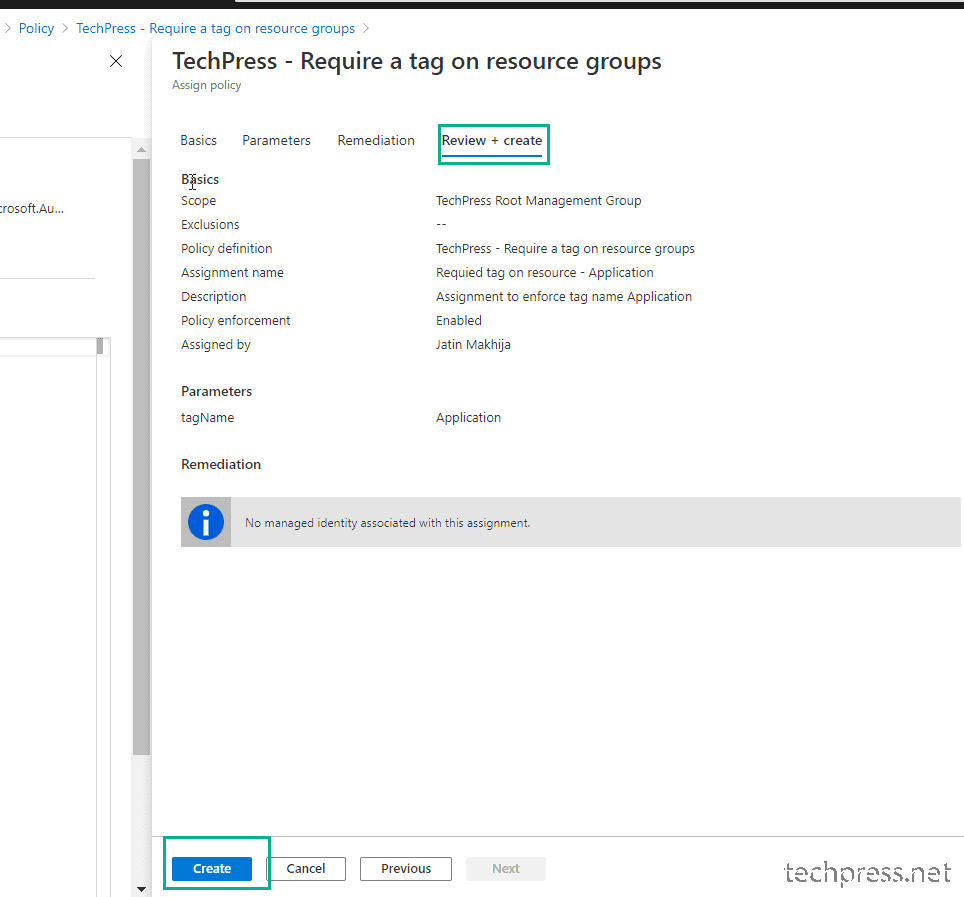Click the tagName parameter label
The image size is (964, 897).
coord(207,417)
